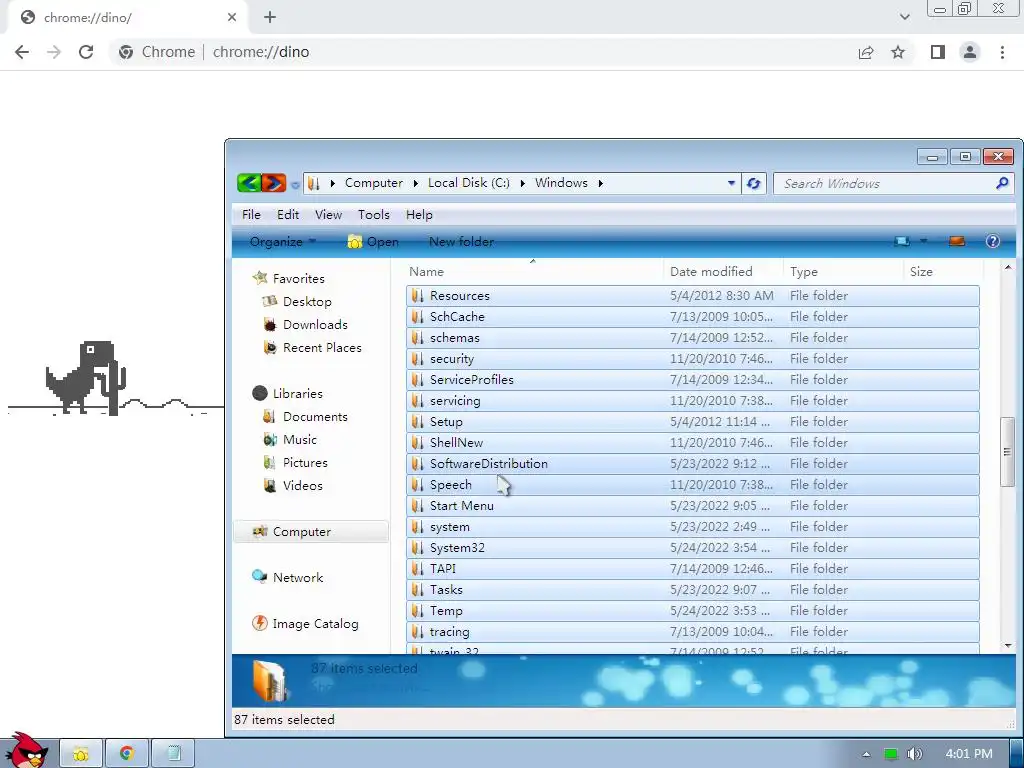The image size is (1024, 768).
Task: Expand the arrow after Local Disk (C:)
Action: (x=522, y=184)
